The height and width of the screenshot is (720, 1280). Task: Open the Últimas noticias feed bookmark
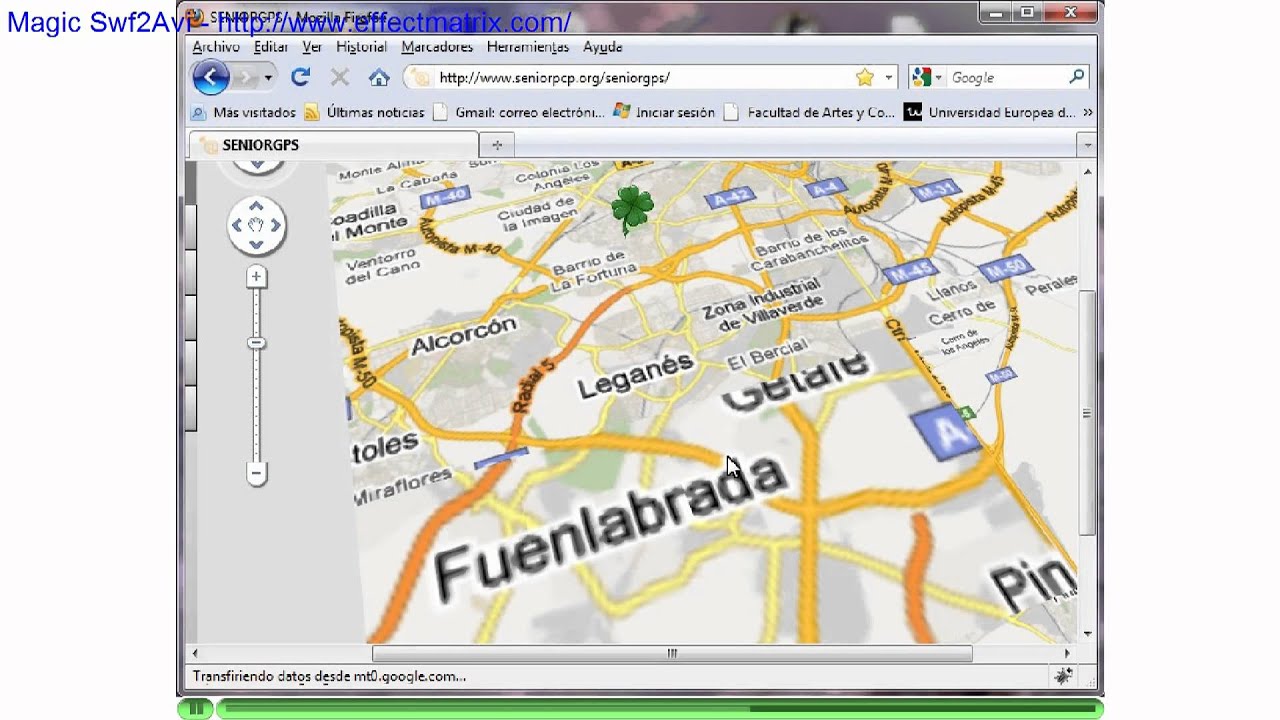pos(365,113)
